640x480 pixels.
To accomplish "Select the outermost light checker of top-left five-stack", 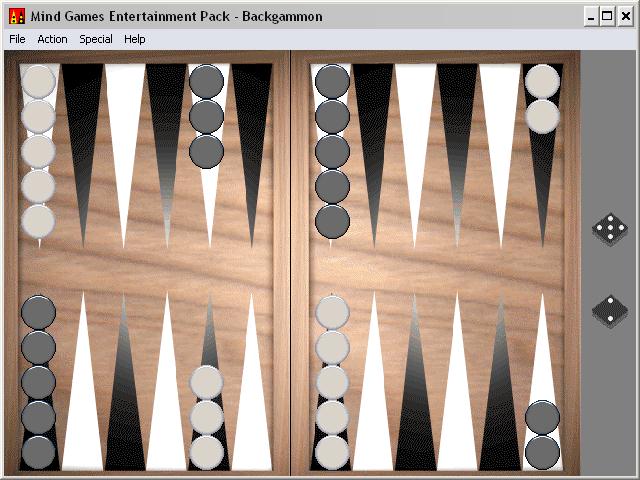I will pyautogui.click(x=38, y=81).
